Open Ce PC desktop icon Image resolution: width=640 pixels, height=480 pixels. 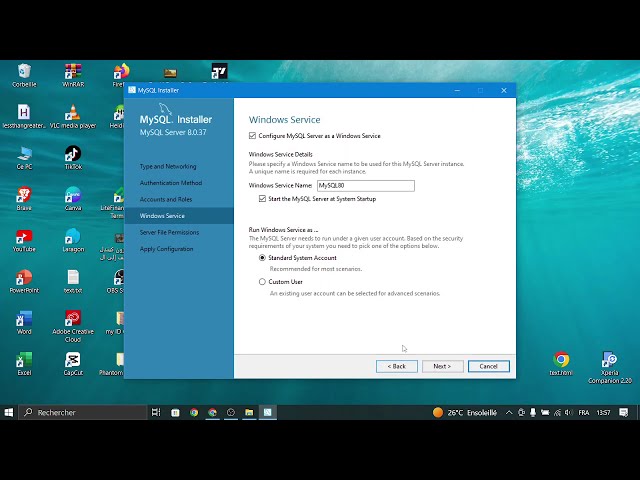24,158
